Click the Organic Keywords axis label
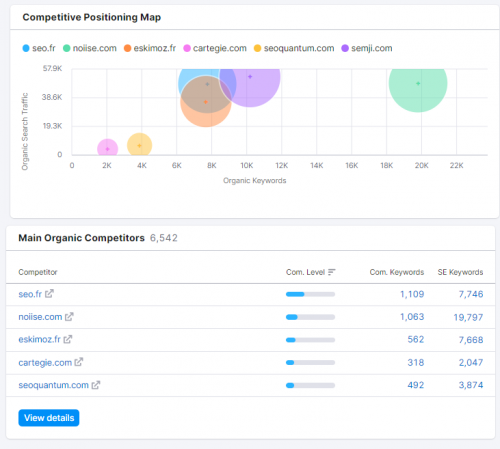 point(255,180)
